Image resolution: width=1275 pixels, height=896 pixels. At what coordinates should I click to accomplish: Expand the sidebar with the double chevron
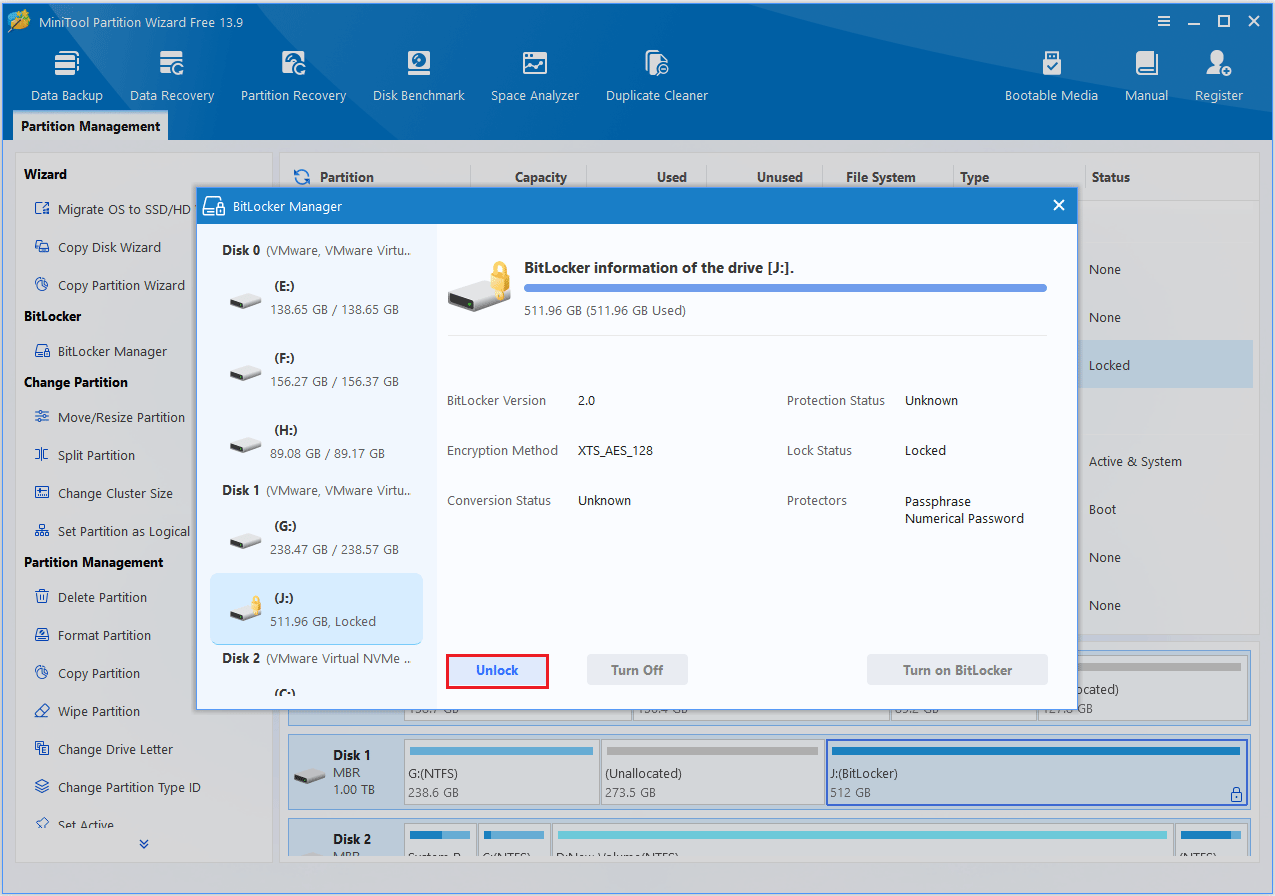pyautogui.click(x=144, y=844)
